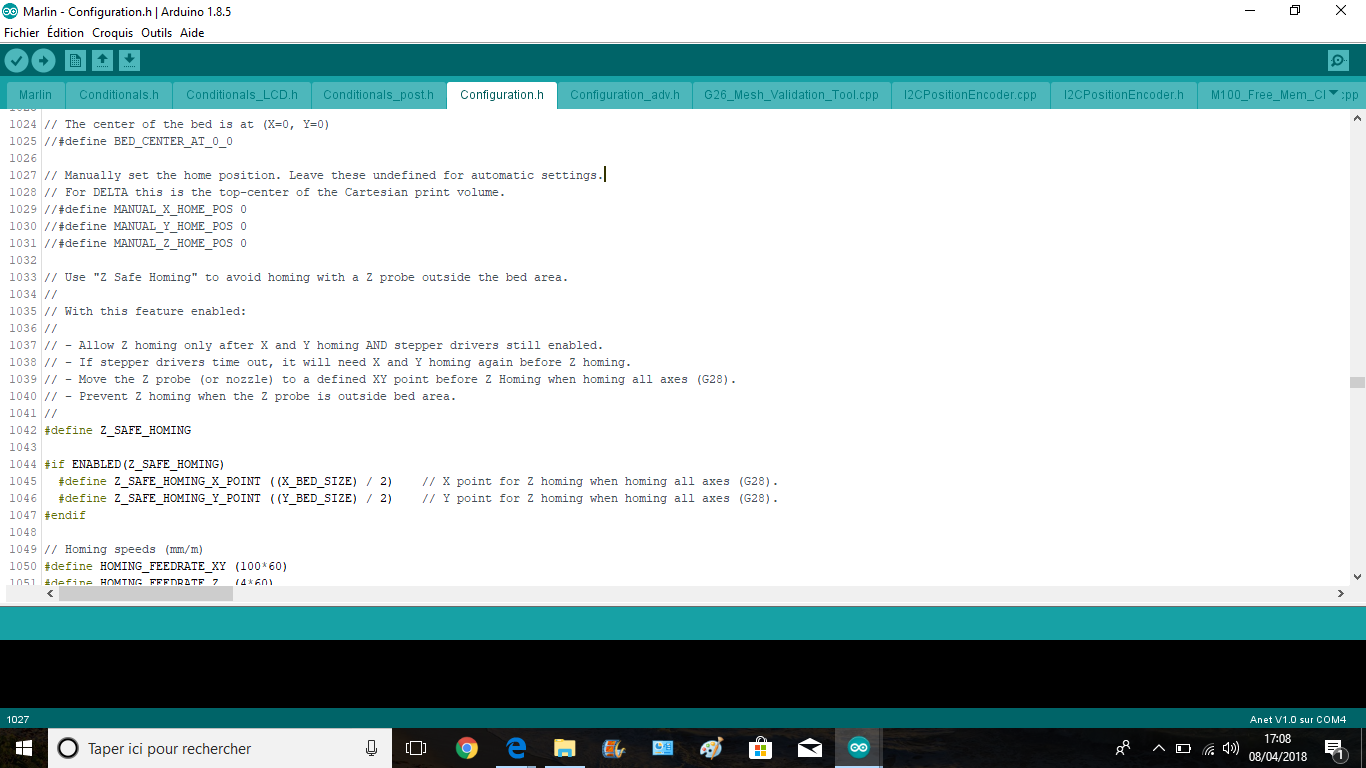The width and height of the screenshot is (1366, 768).
Task: Open the tab list dropdown arrow
Action: coord(1332,93)
